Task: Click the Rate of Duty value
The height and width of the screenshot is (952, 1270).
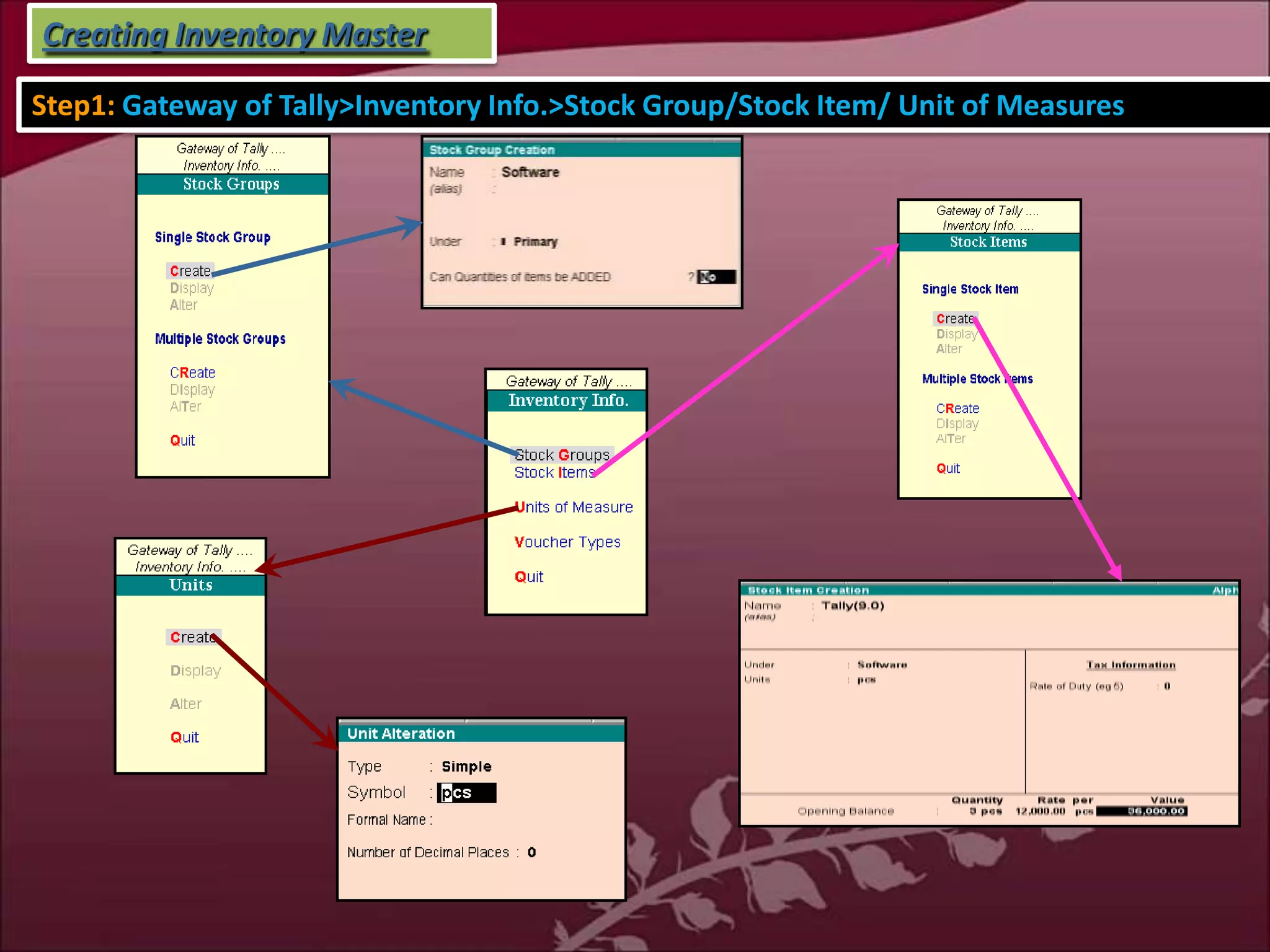Action: tap(1166, 686)
